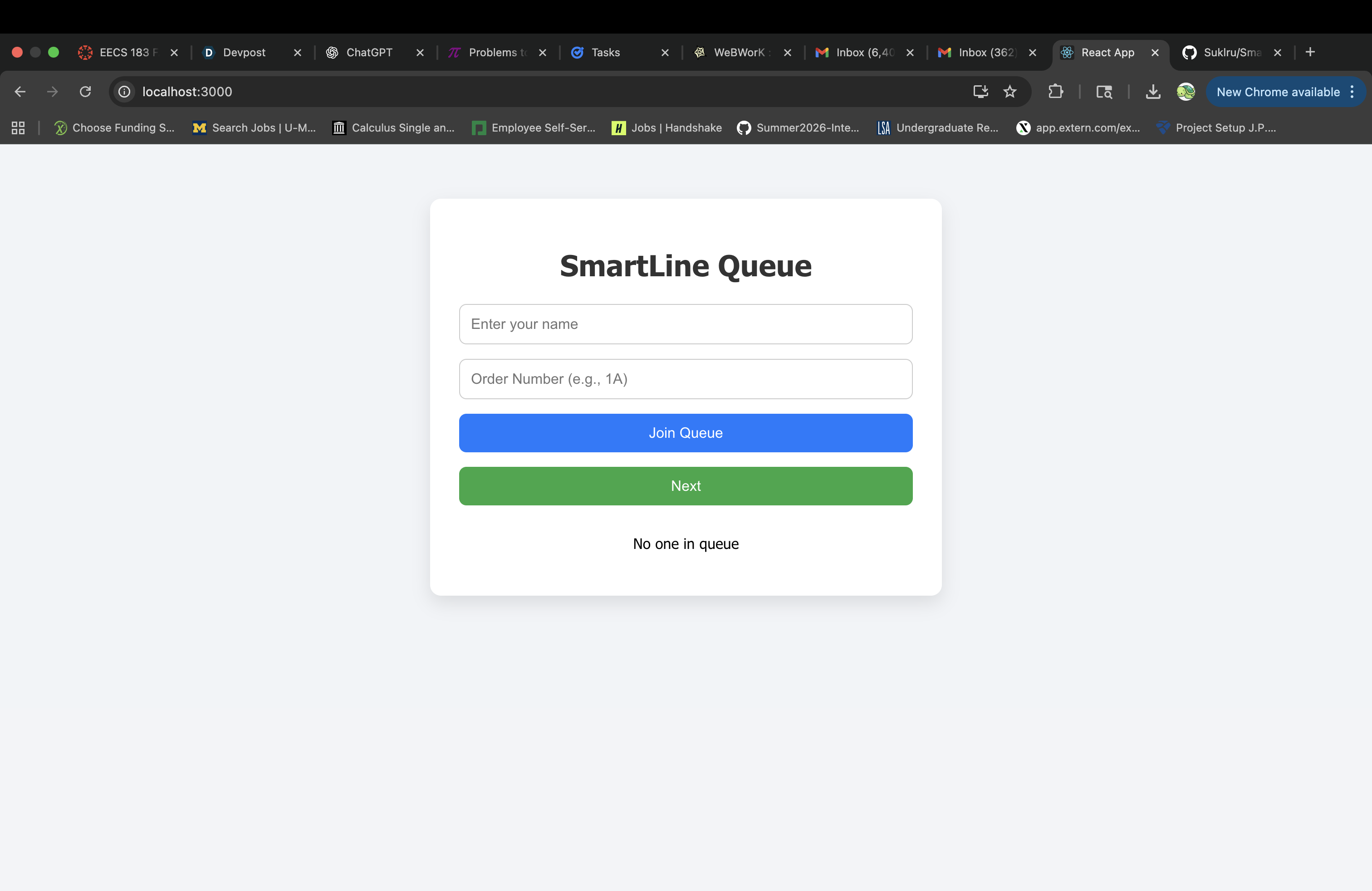The image size is (1372, 891).
Task: Bookmark page with star icon
Action: pyautogui.click(x=1010, y=92)
